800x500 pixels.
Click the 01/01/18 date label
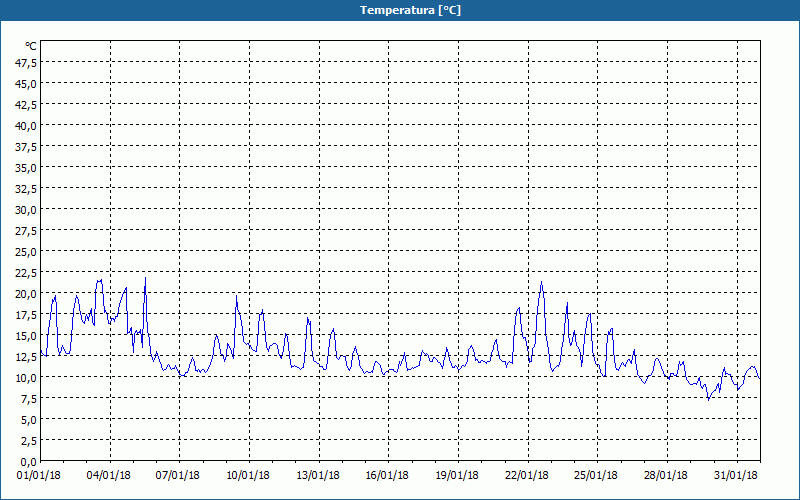tap(39, 476)
